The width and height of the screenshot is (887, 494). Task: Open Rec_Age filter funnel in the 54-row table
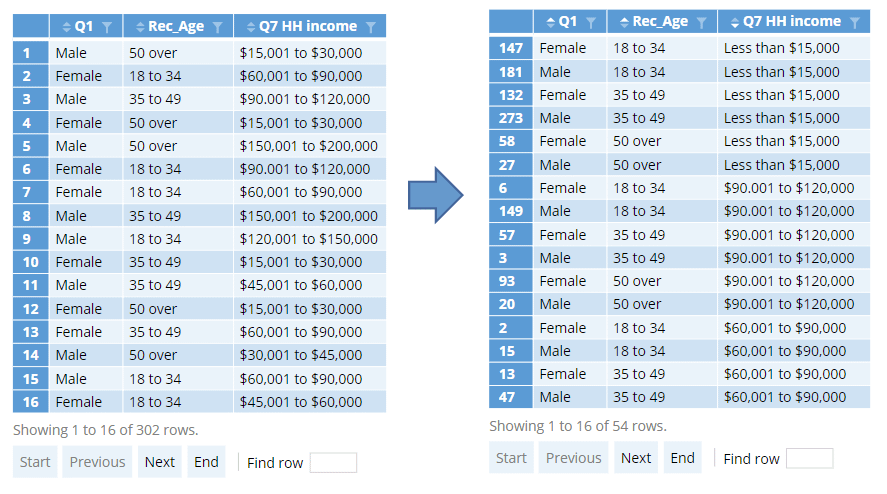(702, 22)
